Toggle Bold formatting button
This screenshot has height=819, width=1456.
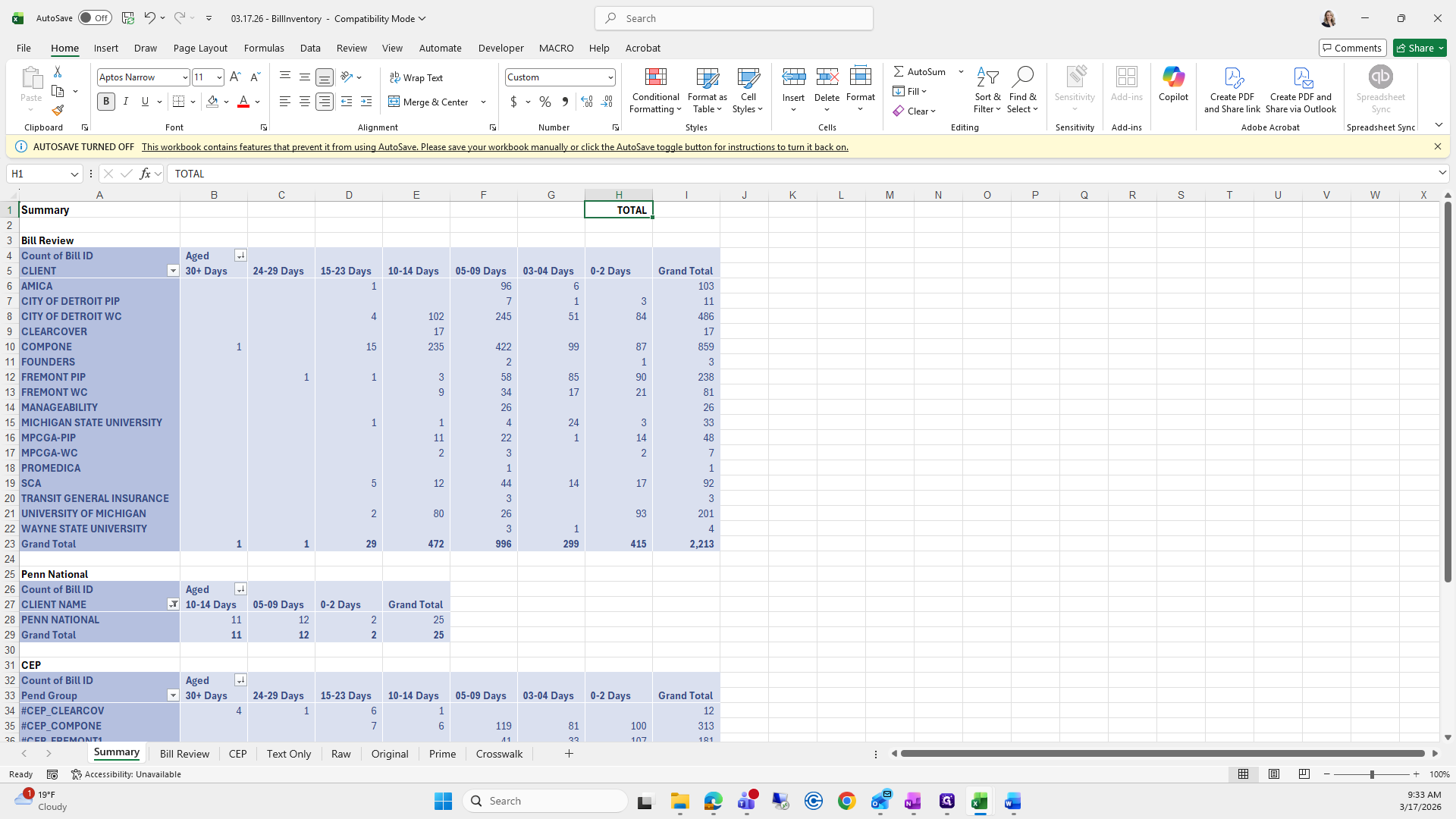(x=106, y=102)
